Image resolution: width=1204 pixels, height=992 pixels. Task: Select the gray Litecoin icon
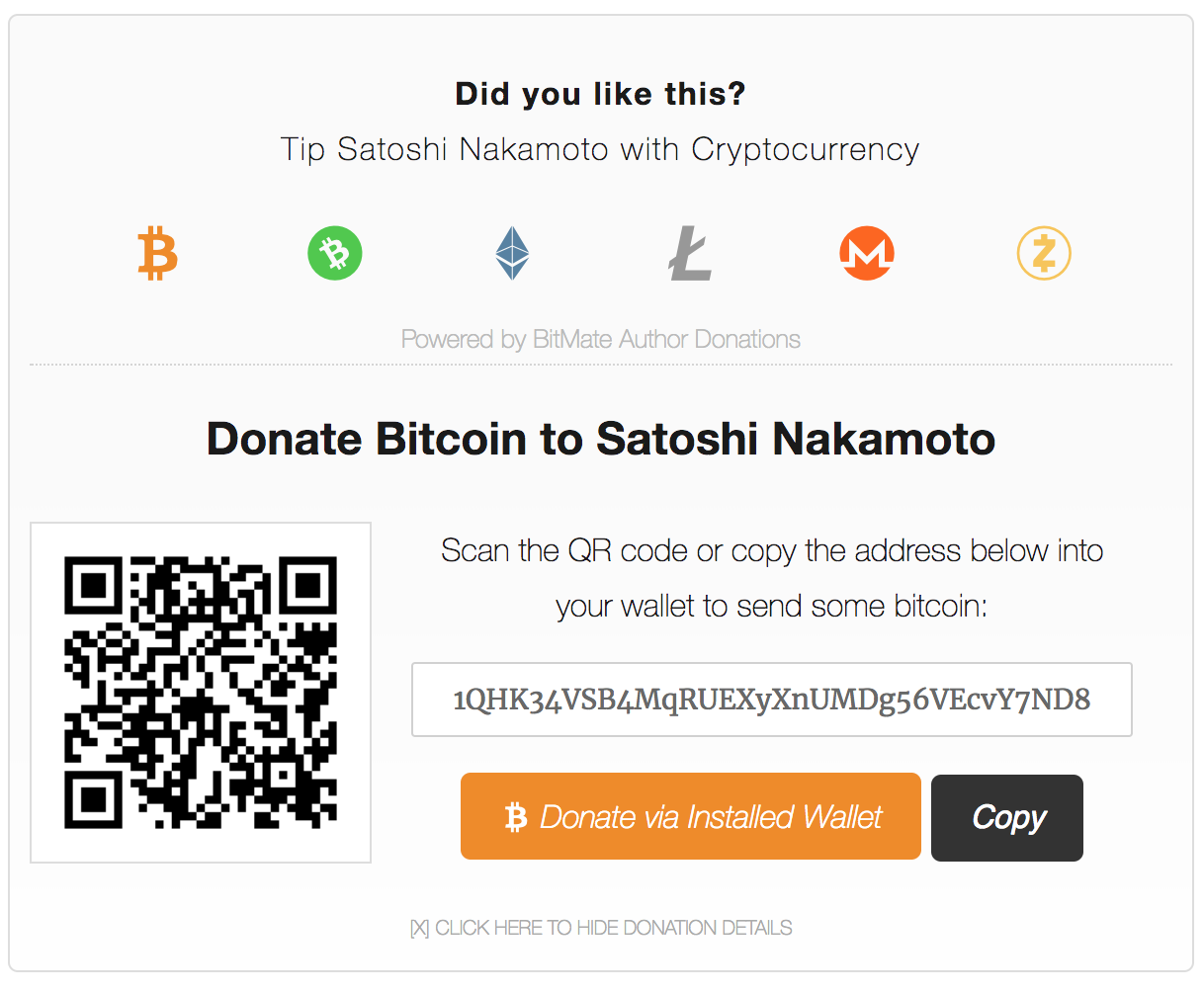[x=690, y=253]
